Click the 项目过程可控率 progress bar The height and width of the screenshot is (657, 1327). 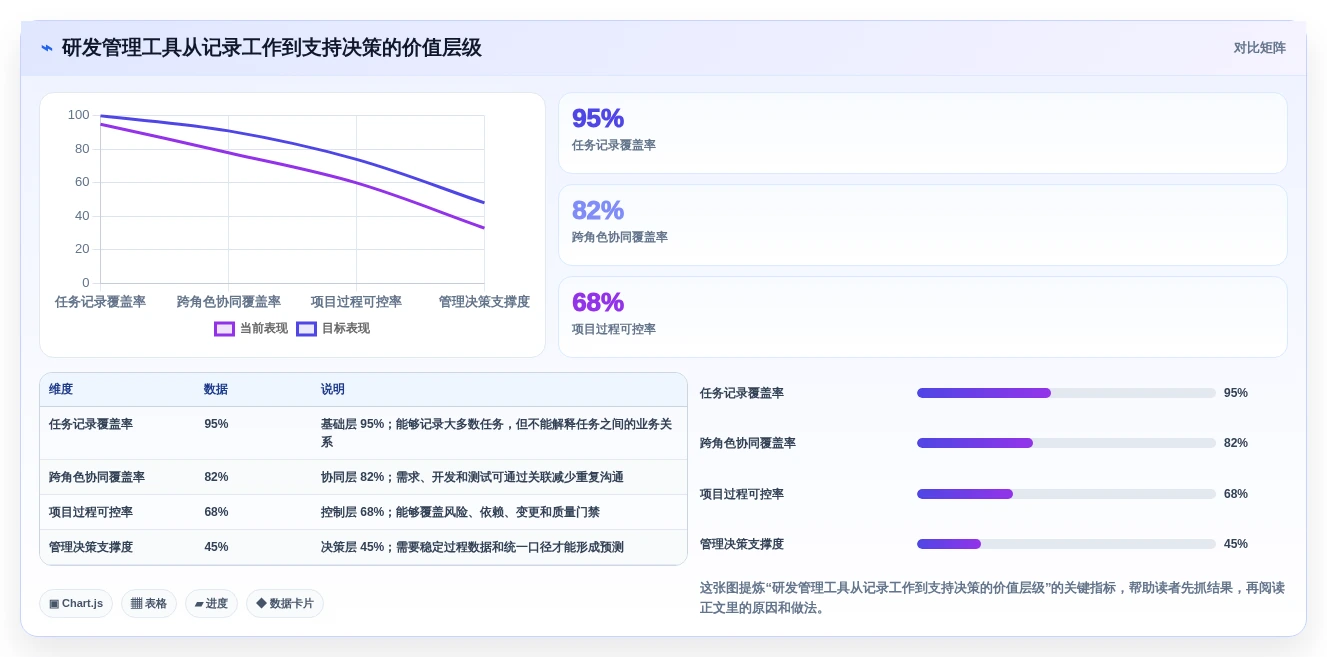click(x=1066, y=494)
